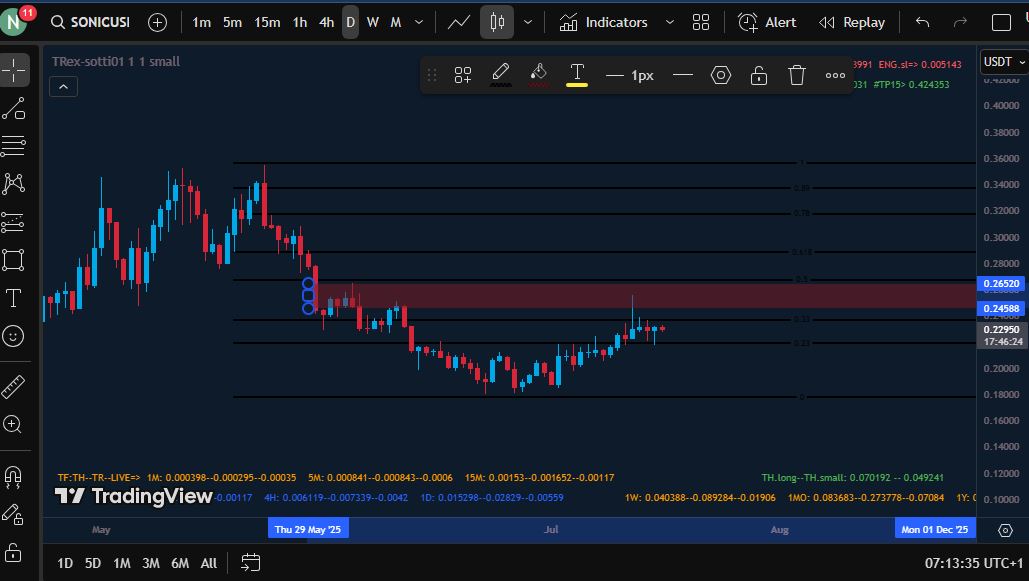This screenshot has width=1029, height=581.
Task: Switch to 1h timeframe
Action: (x=300, y=22)
